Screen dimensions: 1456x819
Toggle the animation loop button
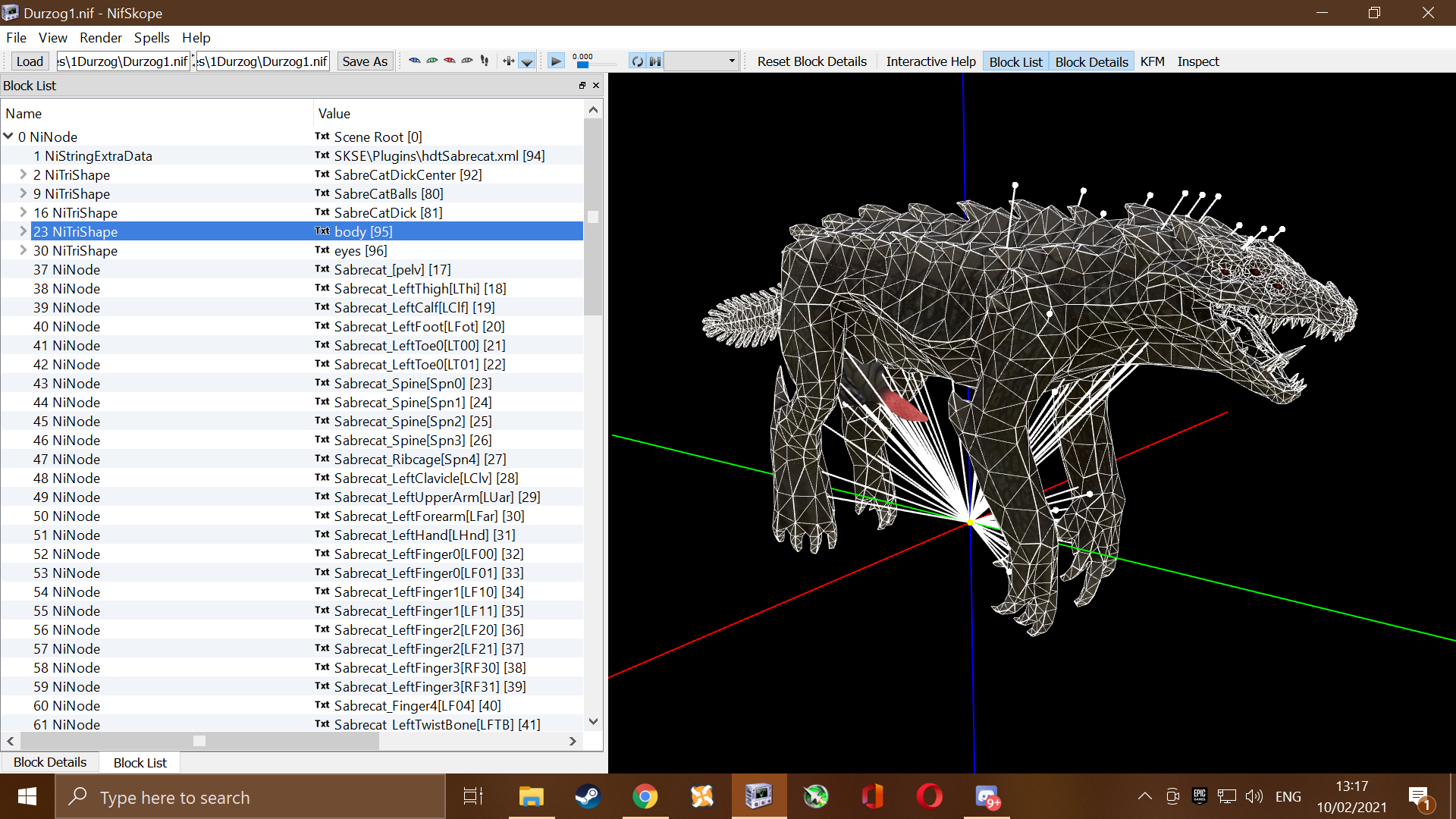point(638,61)
